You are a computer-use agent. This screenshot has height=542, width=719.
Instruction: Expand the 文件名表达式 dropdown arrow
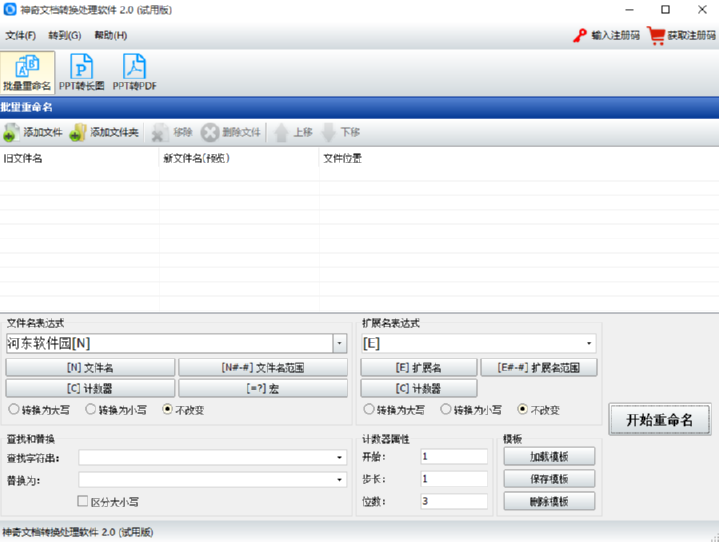click(339, 343)
